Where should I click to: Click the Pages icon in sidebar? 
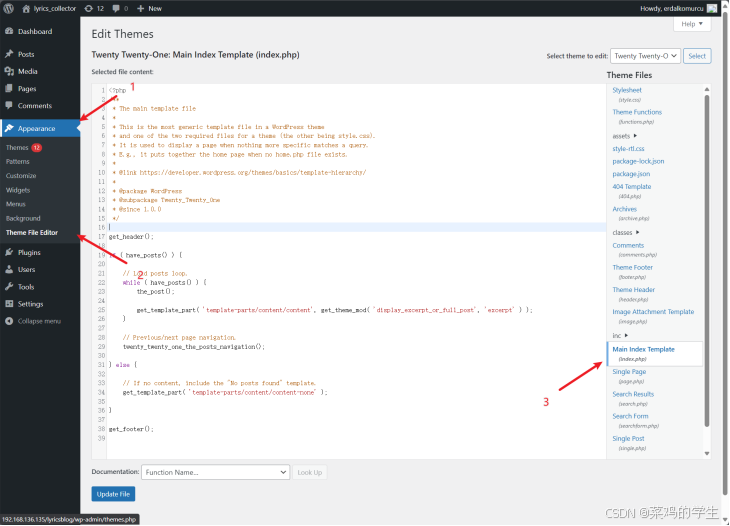click(9, 88)
